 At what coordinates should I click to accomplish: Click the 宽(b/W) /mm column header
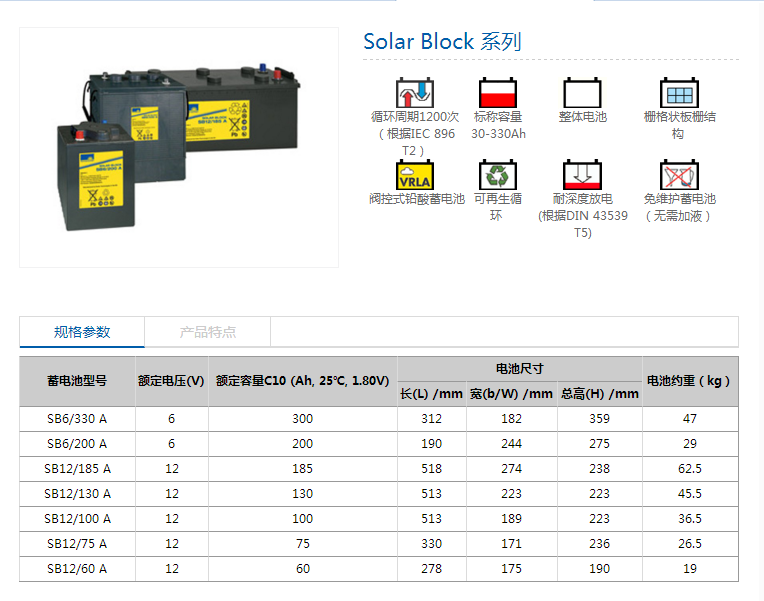[x=512, y=394]
